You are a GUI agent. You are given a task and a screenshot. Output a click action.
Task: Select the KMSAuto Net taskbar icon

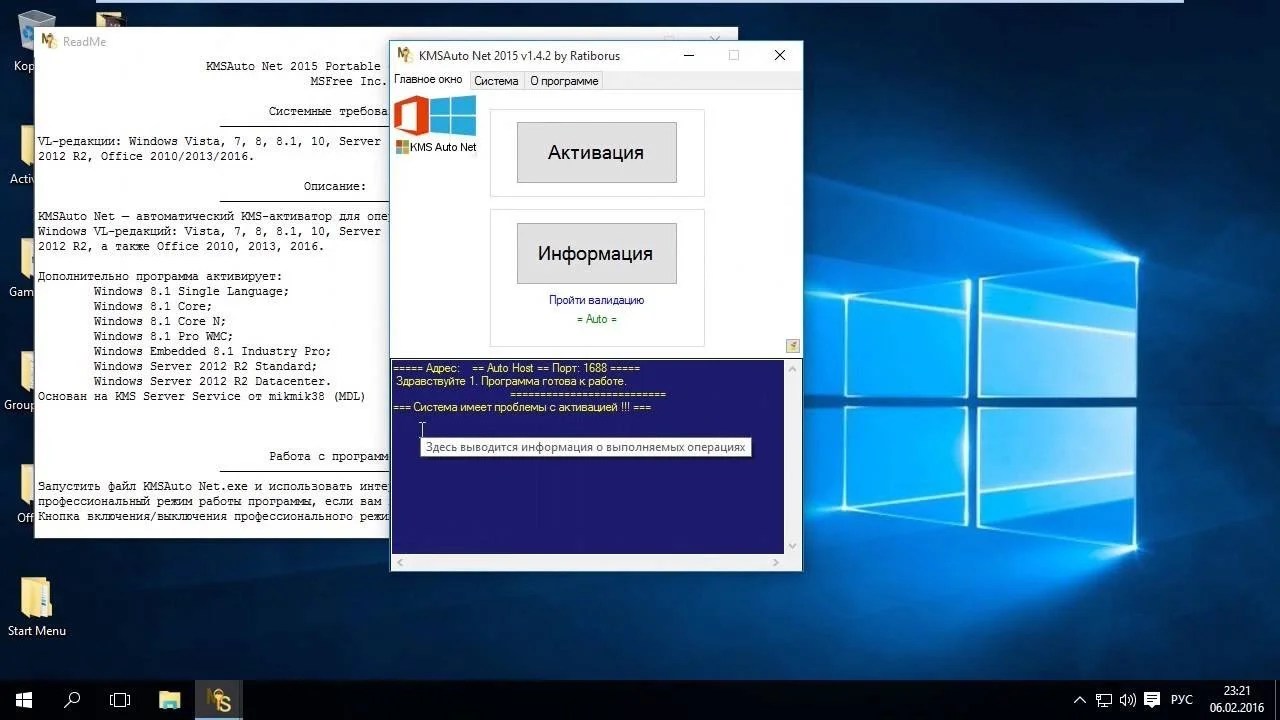(x=217, y=699)
